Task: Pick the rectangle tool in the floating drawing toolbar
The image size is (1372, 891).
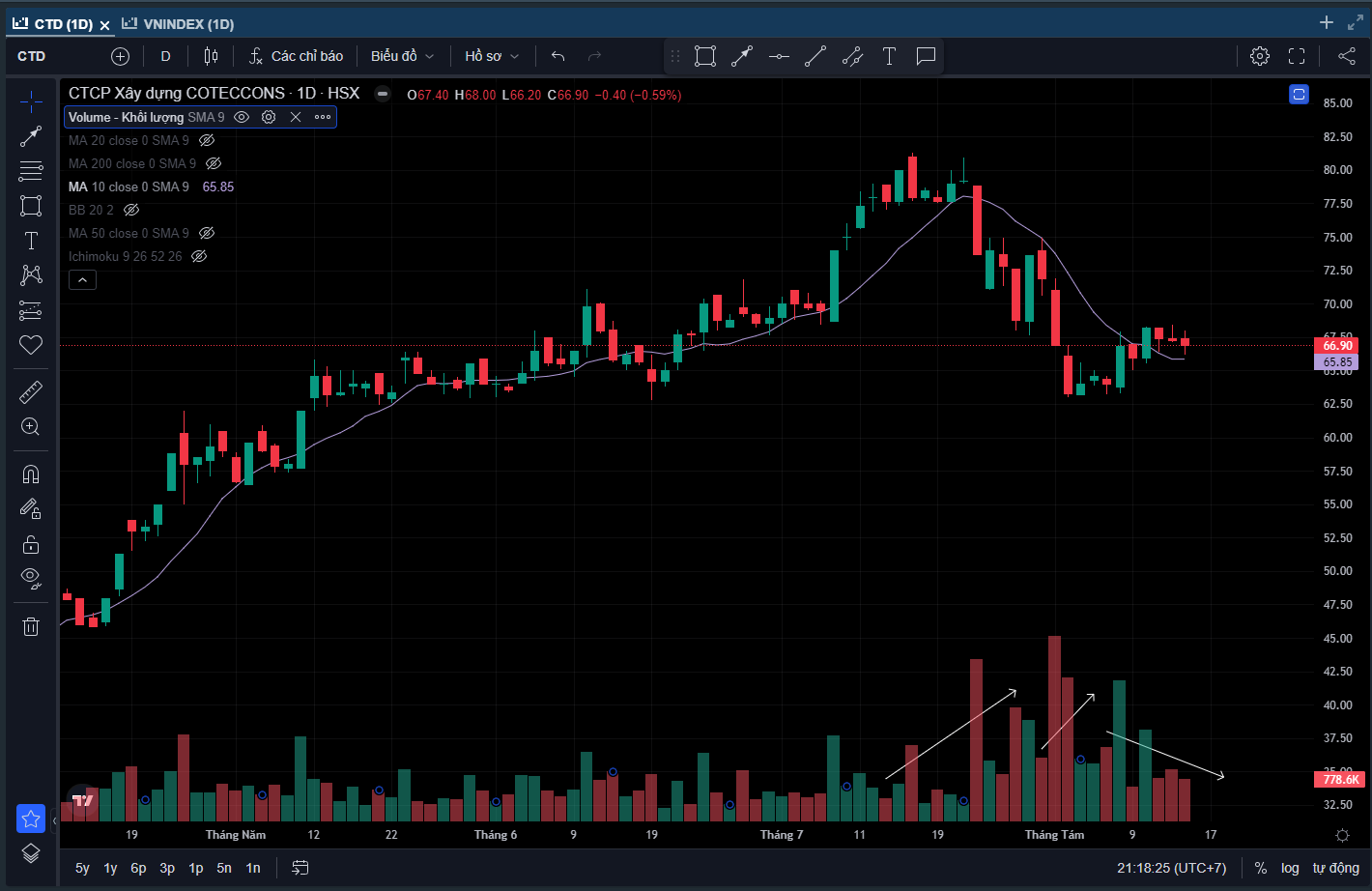Action: click(x=705, y=56)
